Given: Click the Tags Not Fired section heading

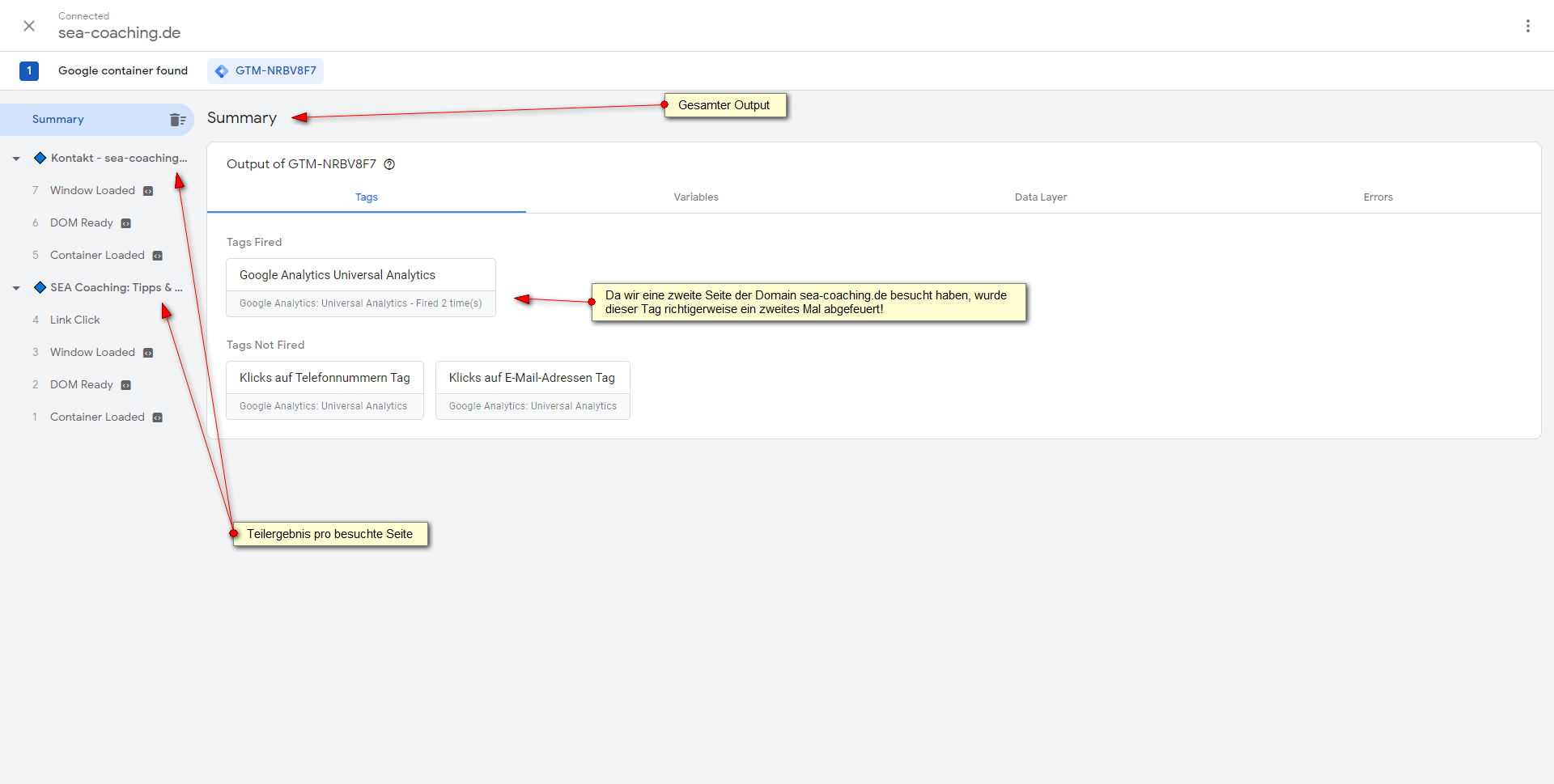Looking at the screenshot, I should click(x=265, y=345).
